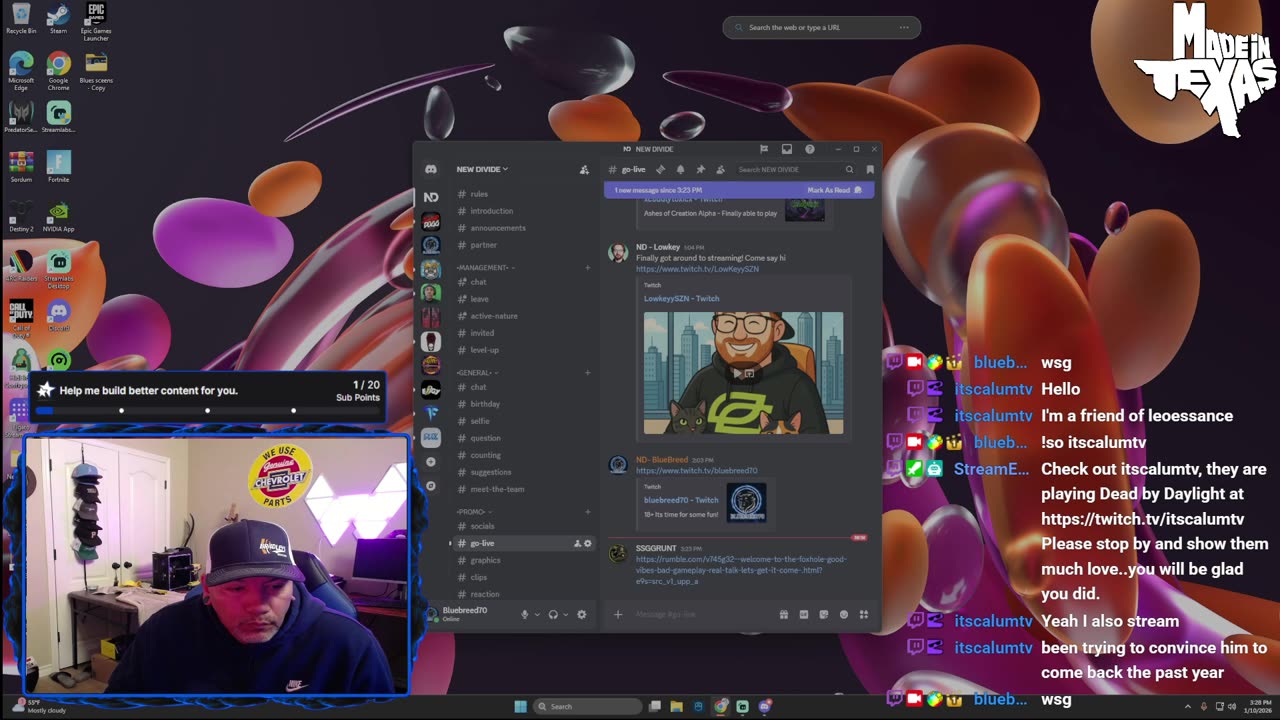Open user settings gear icon
1280x720 pixels.
tap(581, 614)
